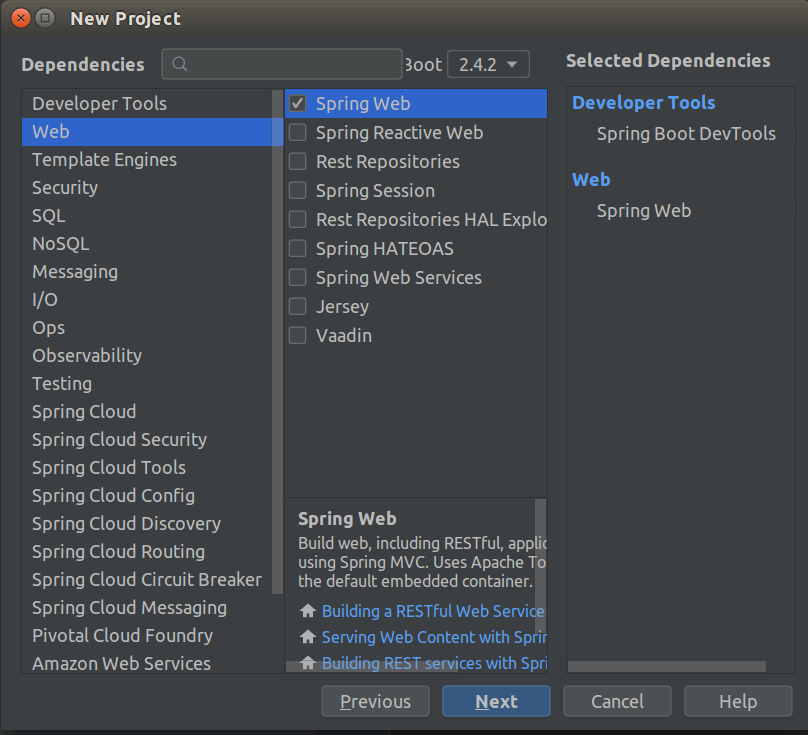This screenshot has width=808, height=735.
Task: Click home icon beside Building a RESTful Web Service
Action: click(x=308, y=611)
